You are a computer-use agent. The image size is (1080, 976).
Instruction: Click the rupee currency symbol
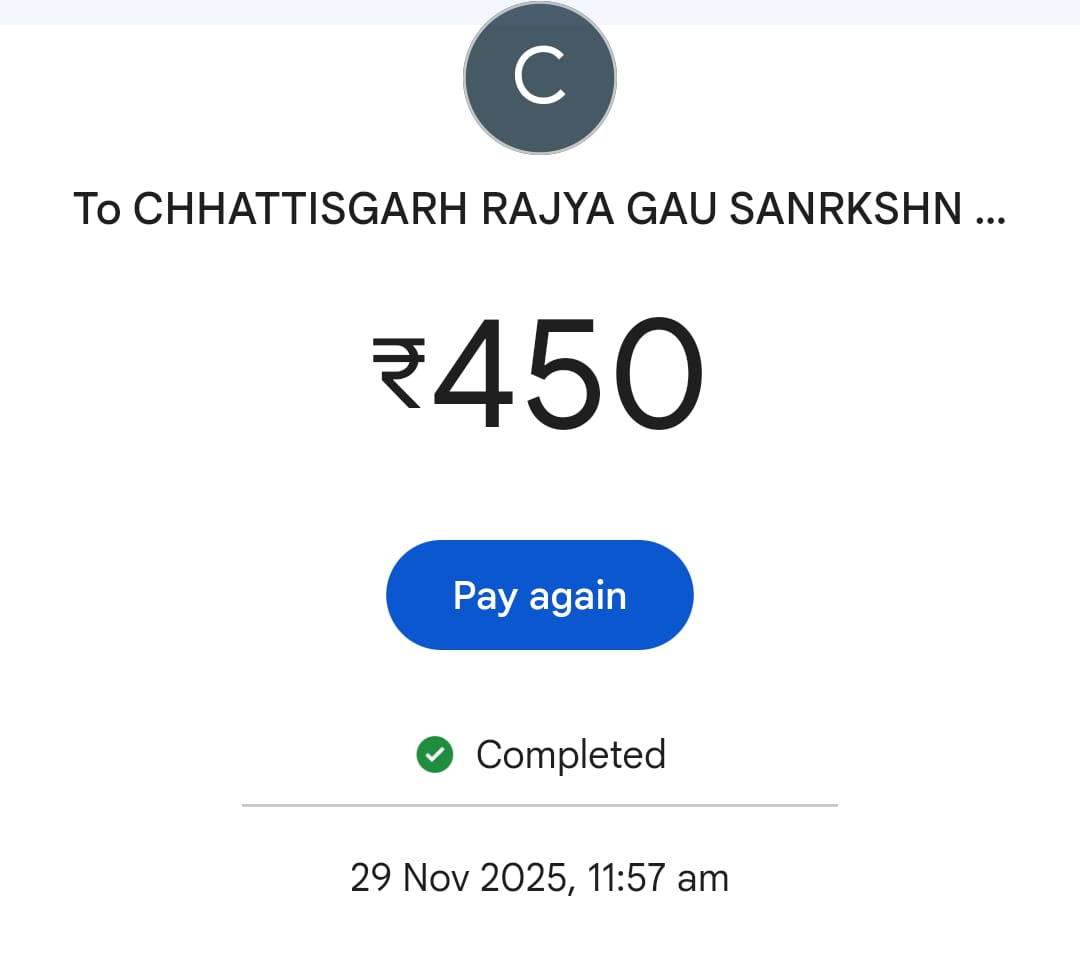coord(398,374)
